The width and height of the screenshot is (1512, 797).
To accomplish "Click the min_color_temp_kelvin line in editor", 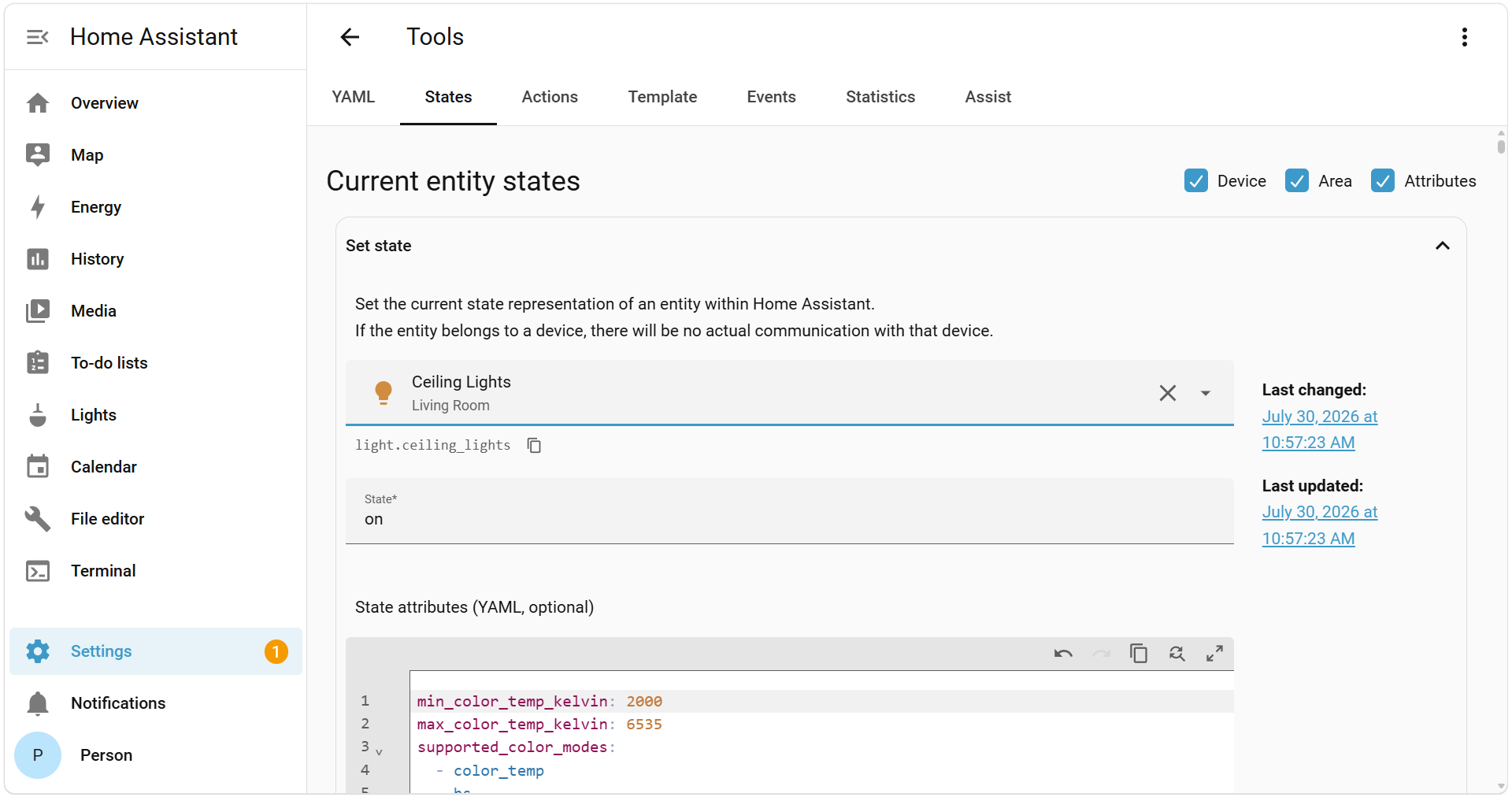I will (x=821, y=701).
